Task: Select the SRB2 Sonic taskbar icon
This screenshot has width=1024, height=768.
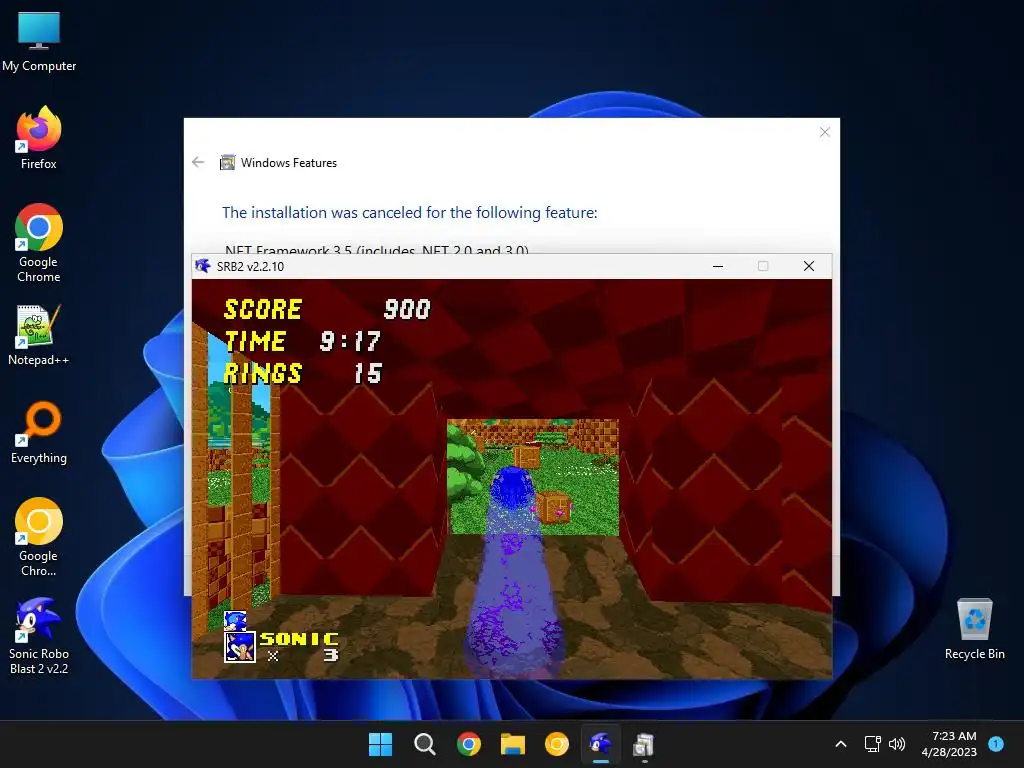Action: pyautogui.click(x=601, y=744)
